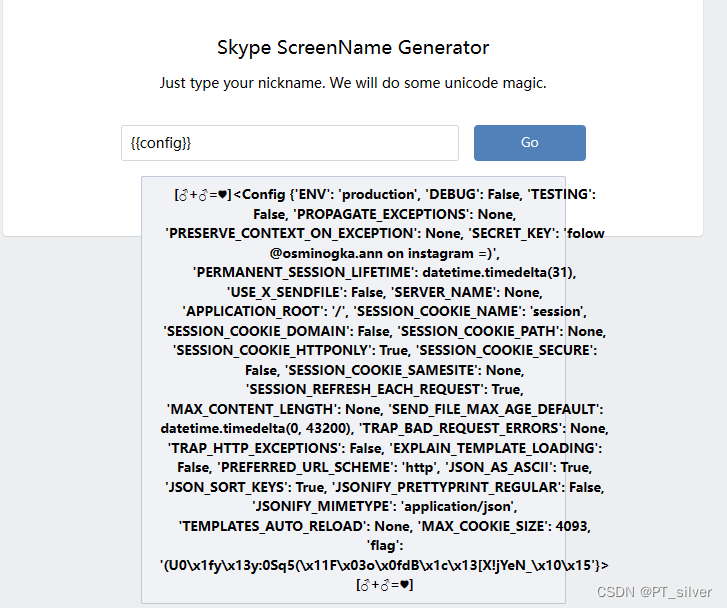This screenshot has height=608, width=727.
Task: Click 'PERMANENT_SESSION_LIFETIME' in the config output
Action: [x=304, y=272]
